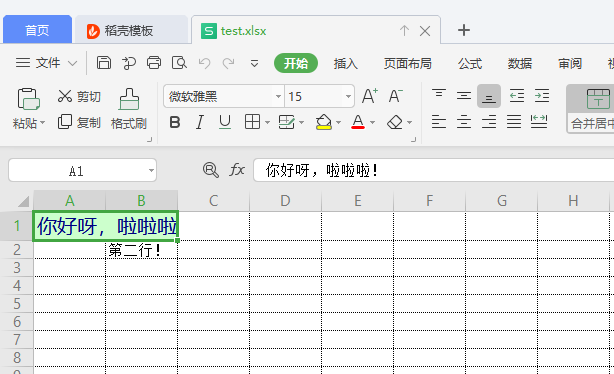Open the 公式 ribbon tab
The image size is (614, 374).
(x=470, y=63)
